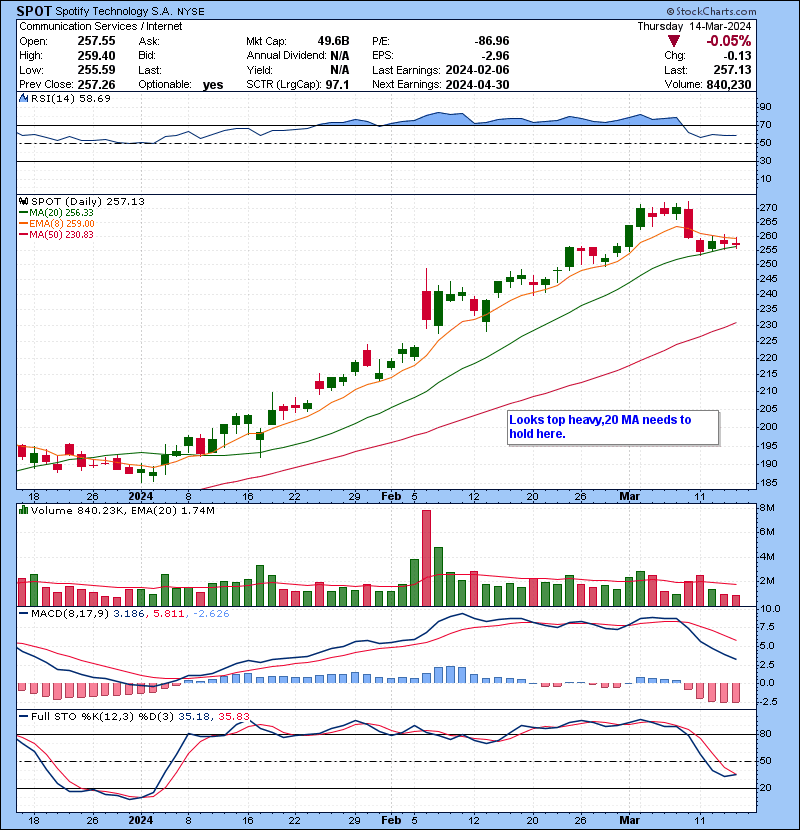Click the date Thursday 14-Mar-2024

[694, 26]
